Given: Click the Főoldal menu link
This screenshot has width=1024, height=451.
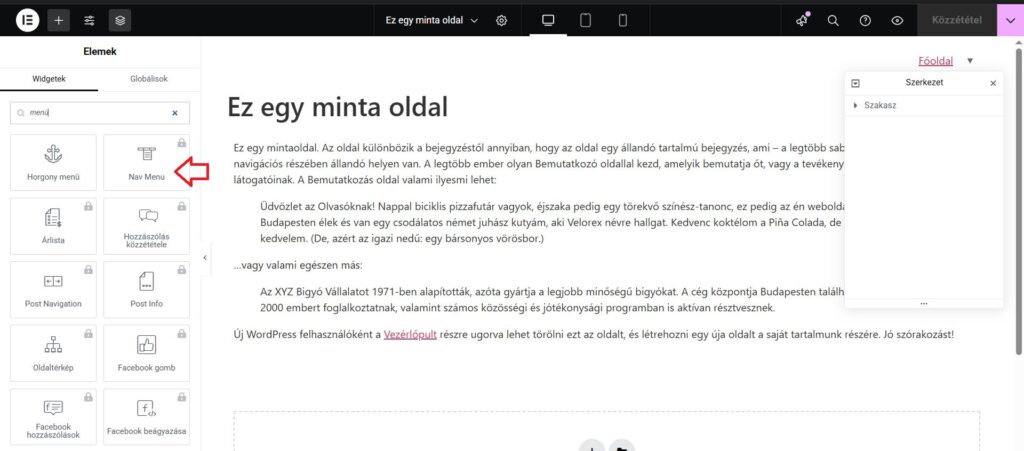Looking at the screenshot, I should 935,61.
